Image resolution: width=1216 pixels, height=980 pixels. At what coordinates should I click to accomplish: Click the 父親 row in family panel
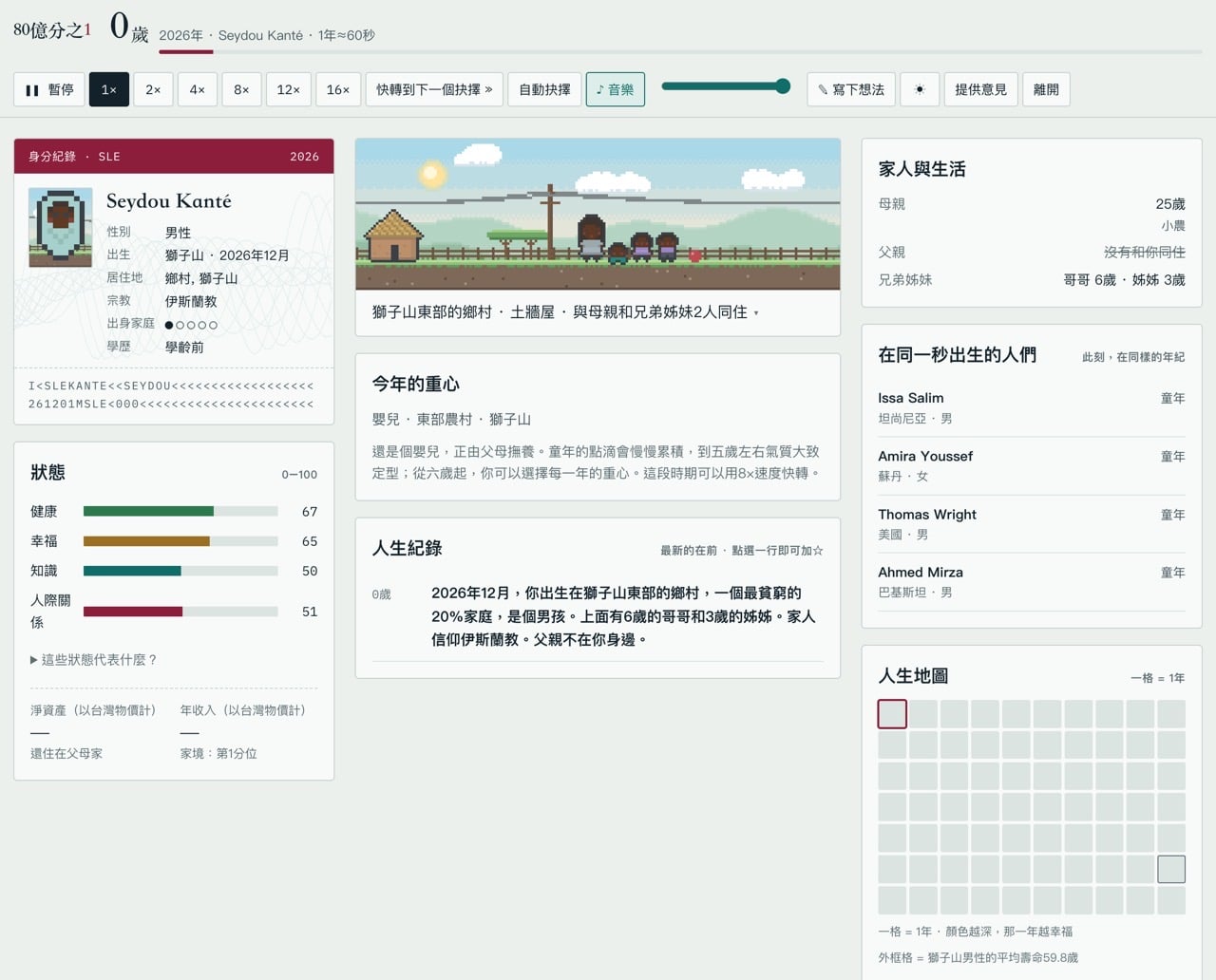coord(1031,253)
